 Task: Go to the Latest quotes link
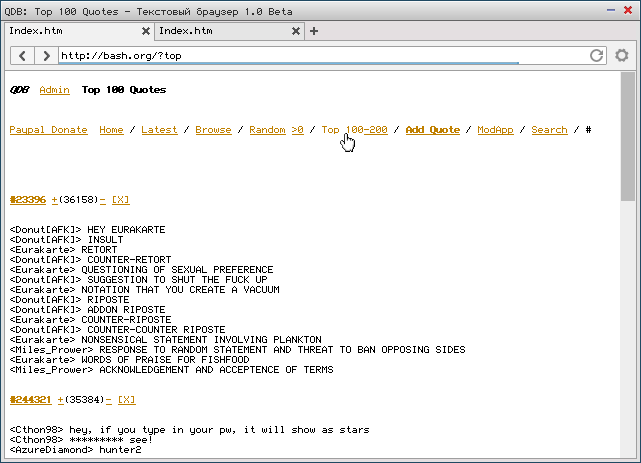tap(159, 130)
